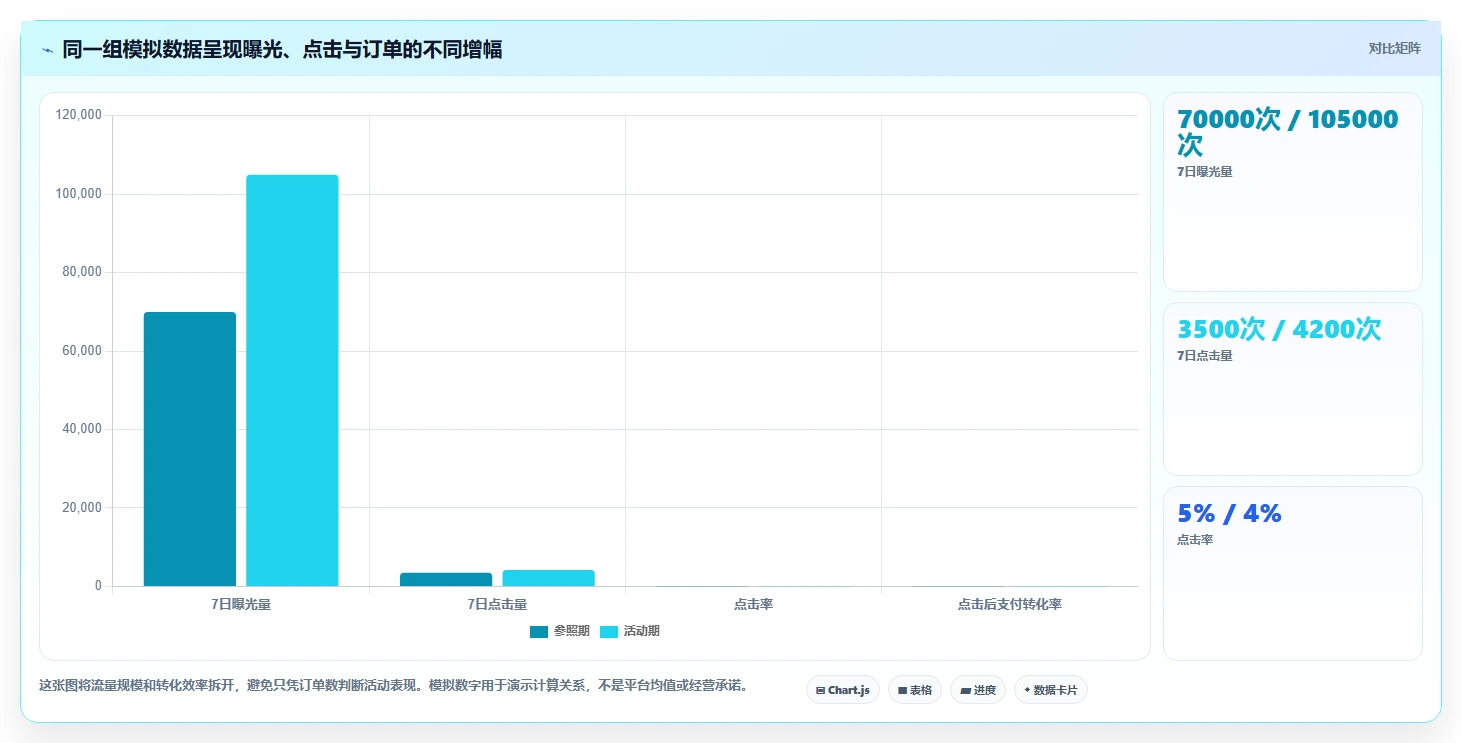Viewport: 1462px width, 743px height.
Task: Click the 7日曝光量 x-axis label
Action: click(241, 604)
